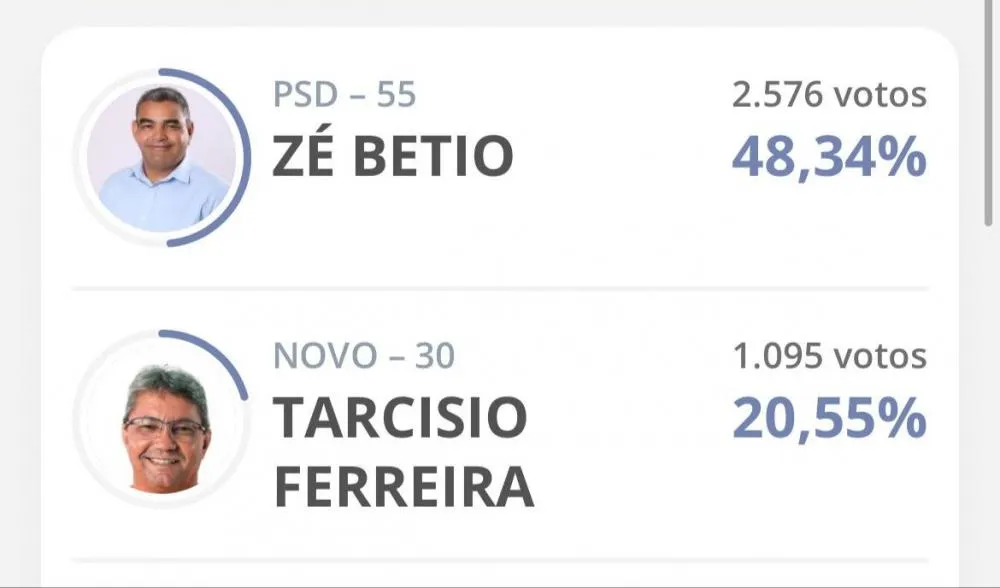Viewport: 1000px width, 588px height.
Task: Click the number 30 in NOVO label
Action: (435, 356)
